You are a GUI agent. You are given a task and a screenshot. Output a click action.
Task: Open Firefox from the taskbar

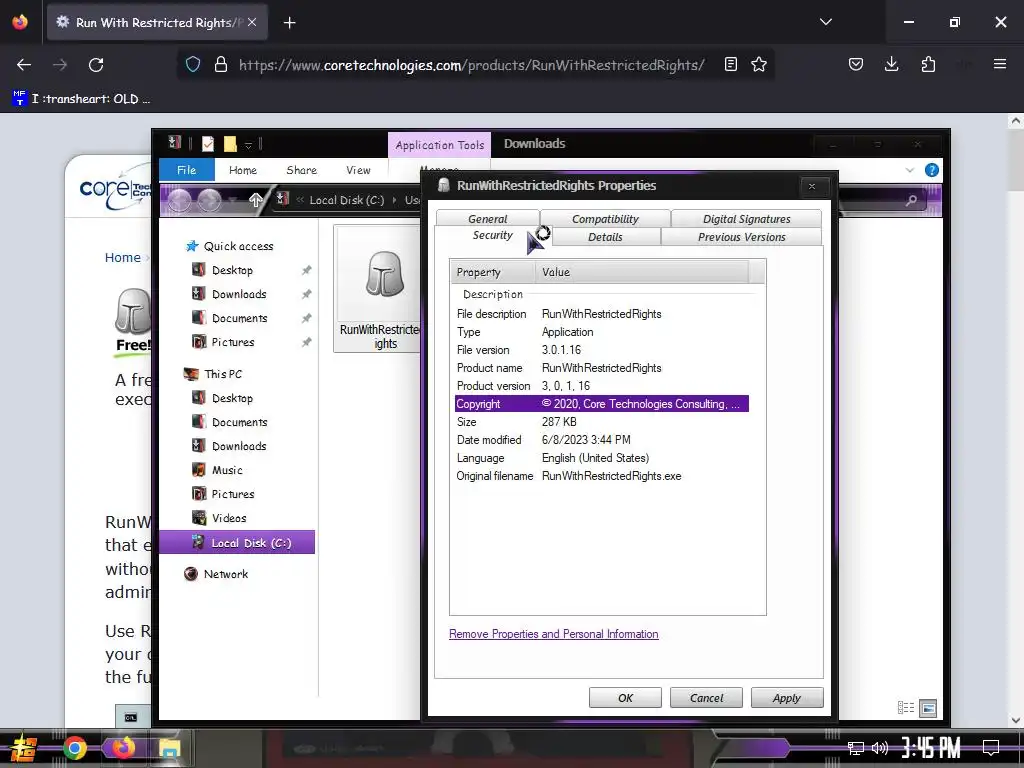(122, 747)
